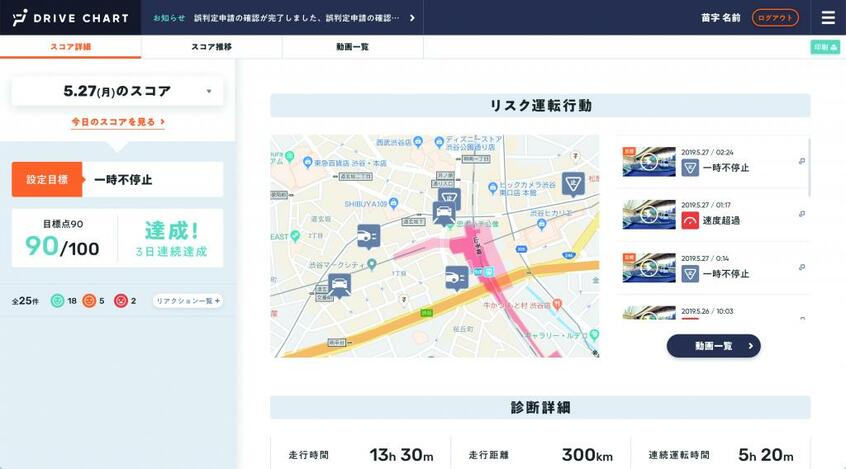Follow the 今日のスコアを見る link
846x469 pixels.
(x=118, y=122)
